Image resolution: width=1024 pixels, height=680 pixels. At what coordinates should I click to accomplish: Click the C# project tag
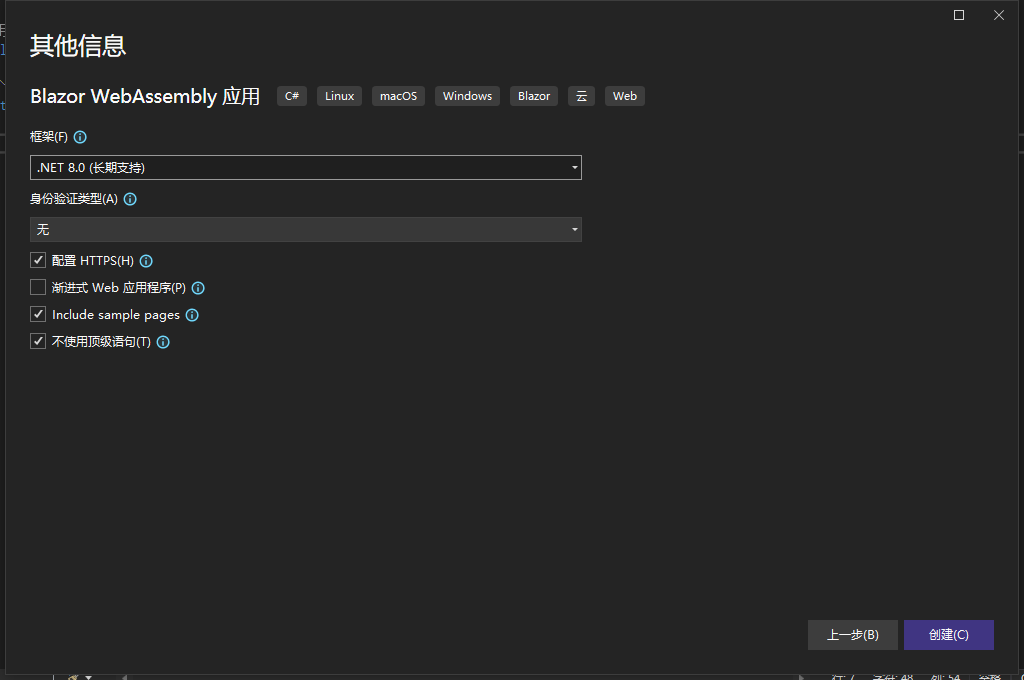tap(292, 96)
